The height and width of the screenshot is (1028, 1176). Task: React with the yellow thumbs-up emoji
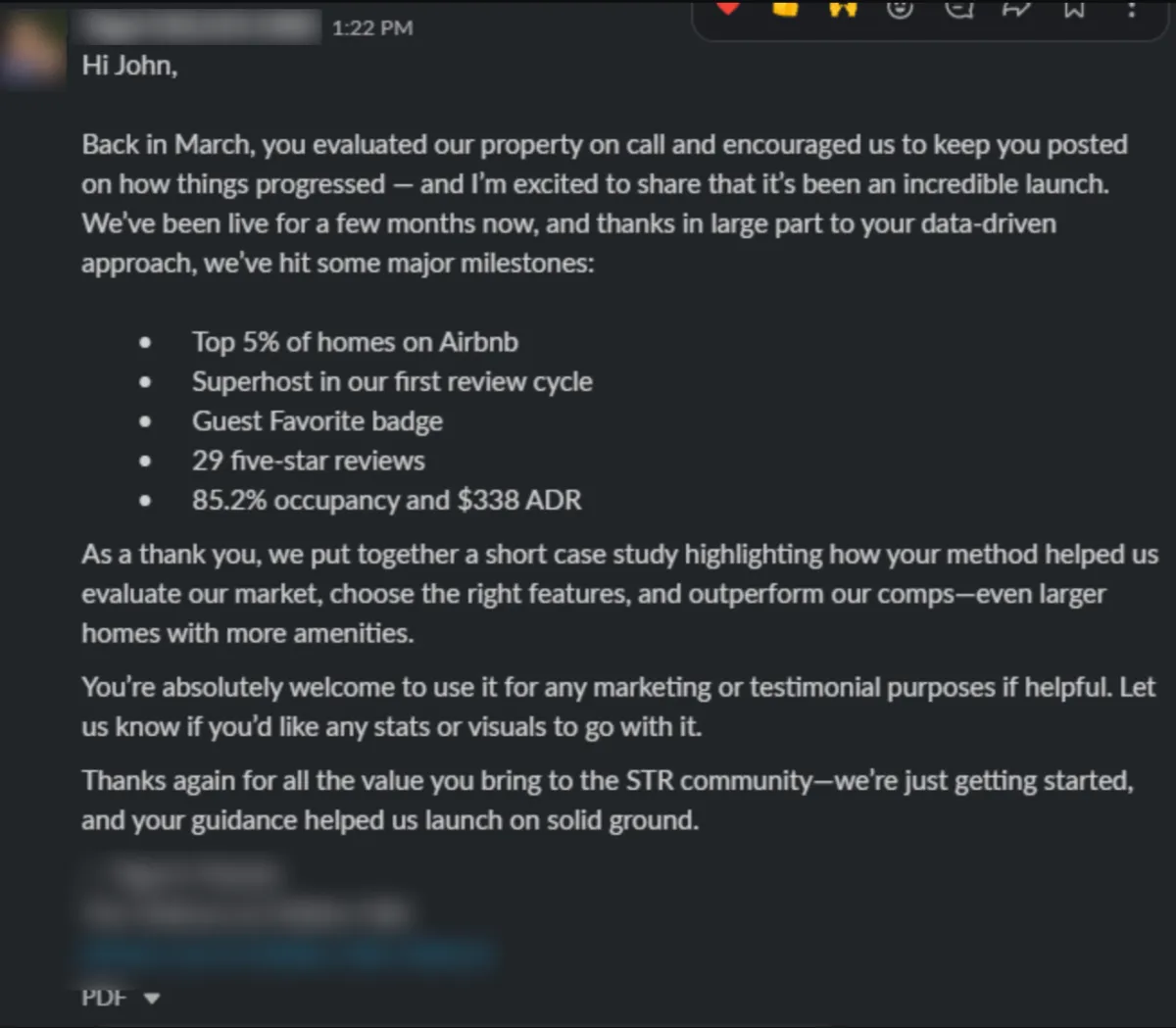coord(785,8)
